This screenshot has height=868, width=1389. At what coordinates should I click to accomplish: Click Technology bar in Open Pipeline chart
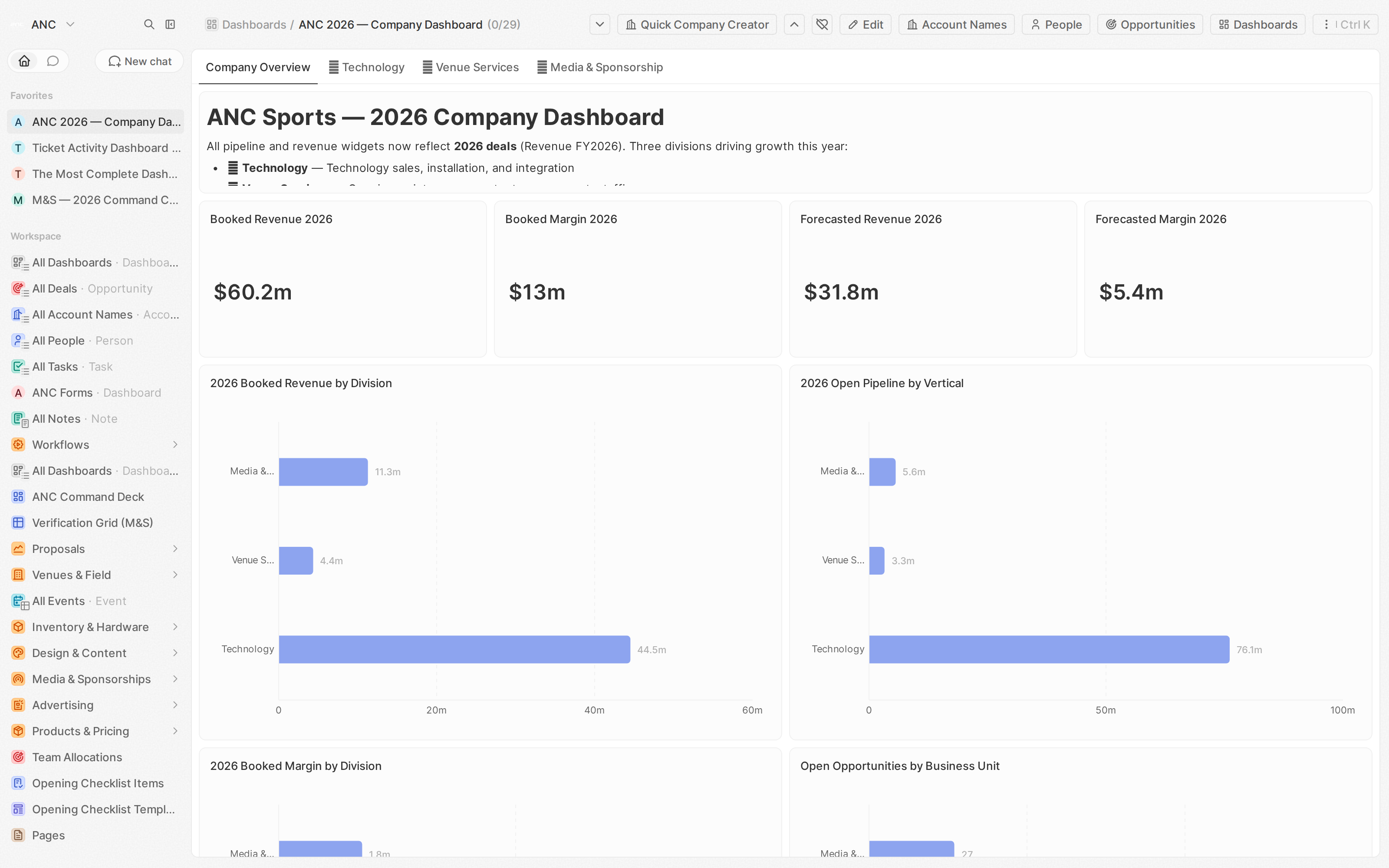pyautogui.click(x=1049, y=649)
